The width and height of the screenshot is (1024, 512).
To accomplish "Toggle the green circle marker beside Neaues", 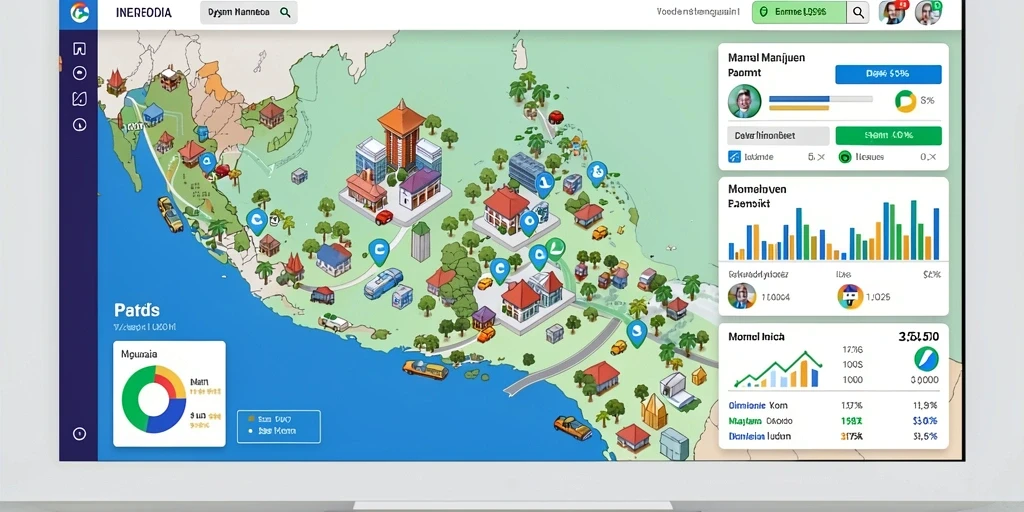I will [x=844, y=157].
